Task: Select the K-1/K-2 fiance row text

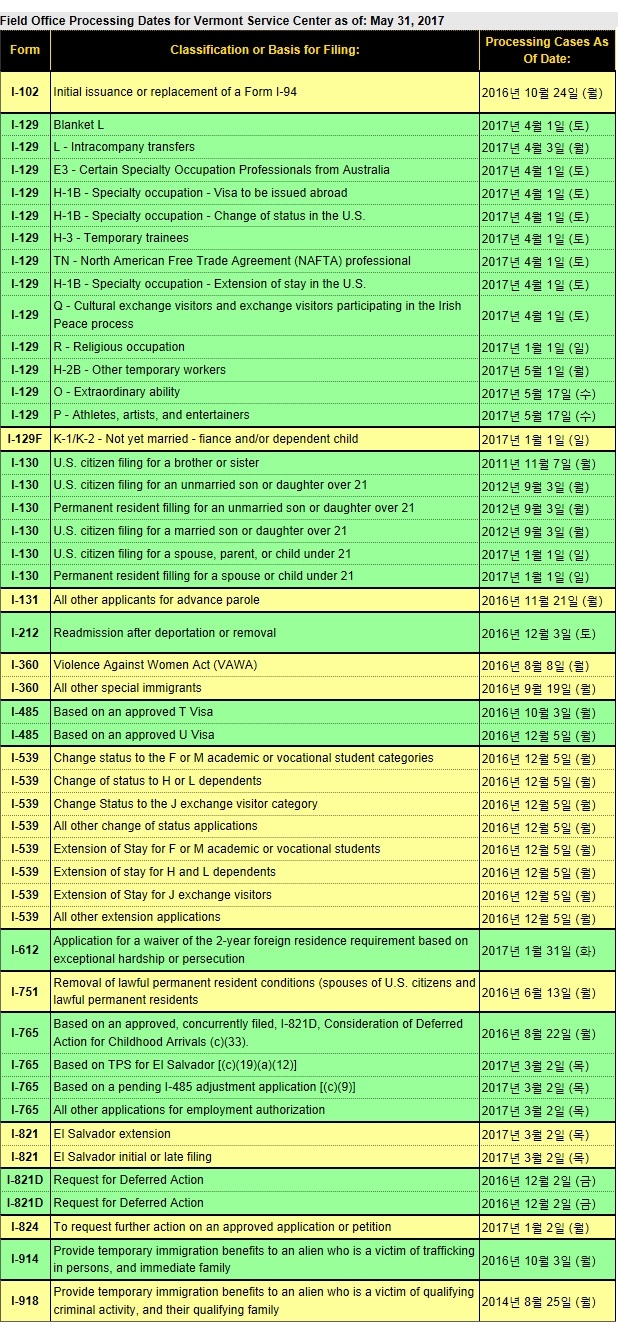Action: pyautogui.click(x=205, y=439)
